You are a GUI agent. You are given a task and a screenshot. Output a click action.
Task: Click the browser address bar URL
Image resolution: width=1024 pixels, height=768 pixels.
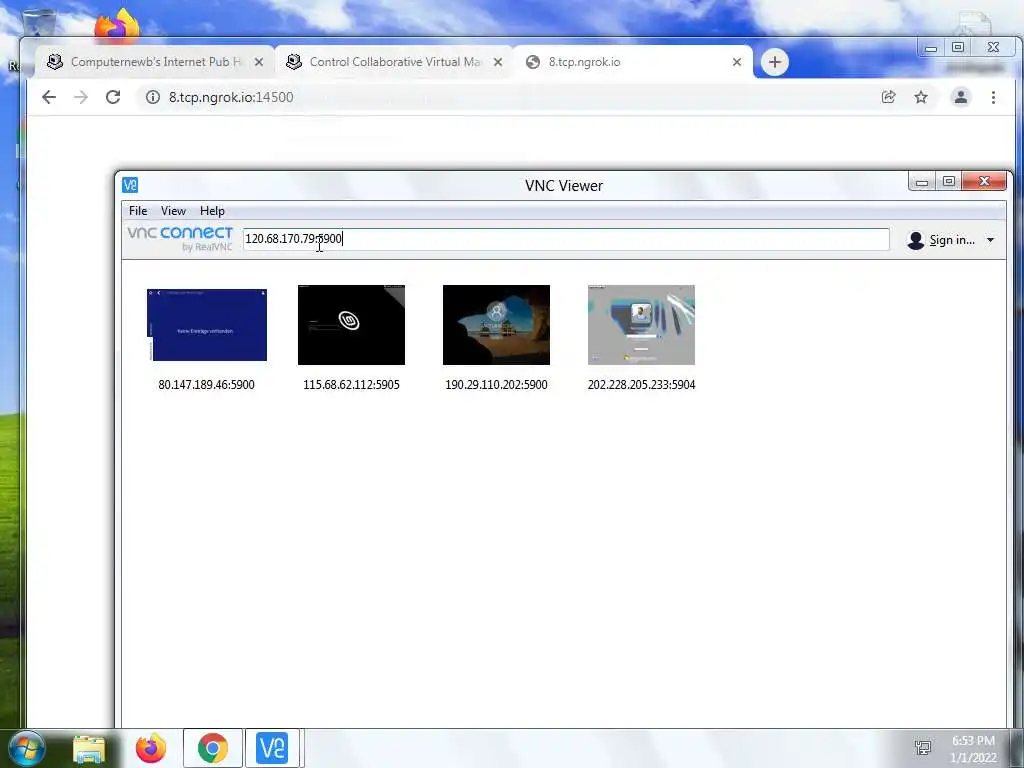point(231,97)
